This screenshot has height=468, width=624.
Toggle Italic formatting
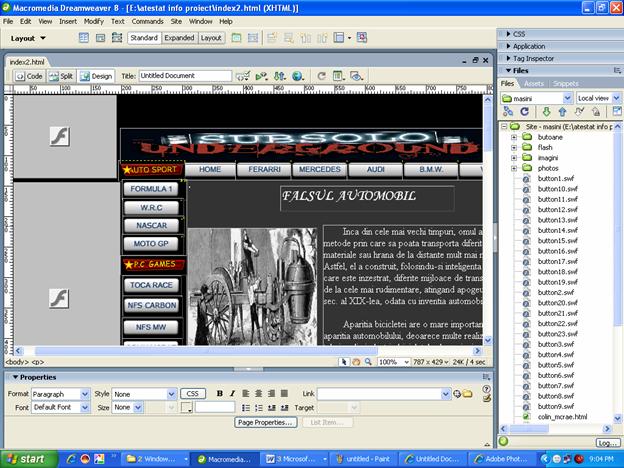click(x=232, y=394)
